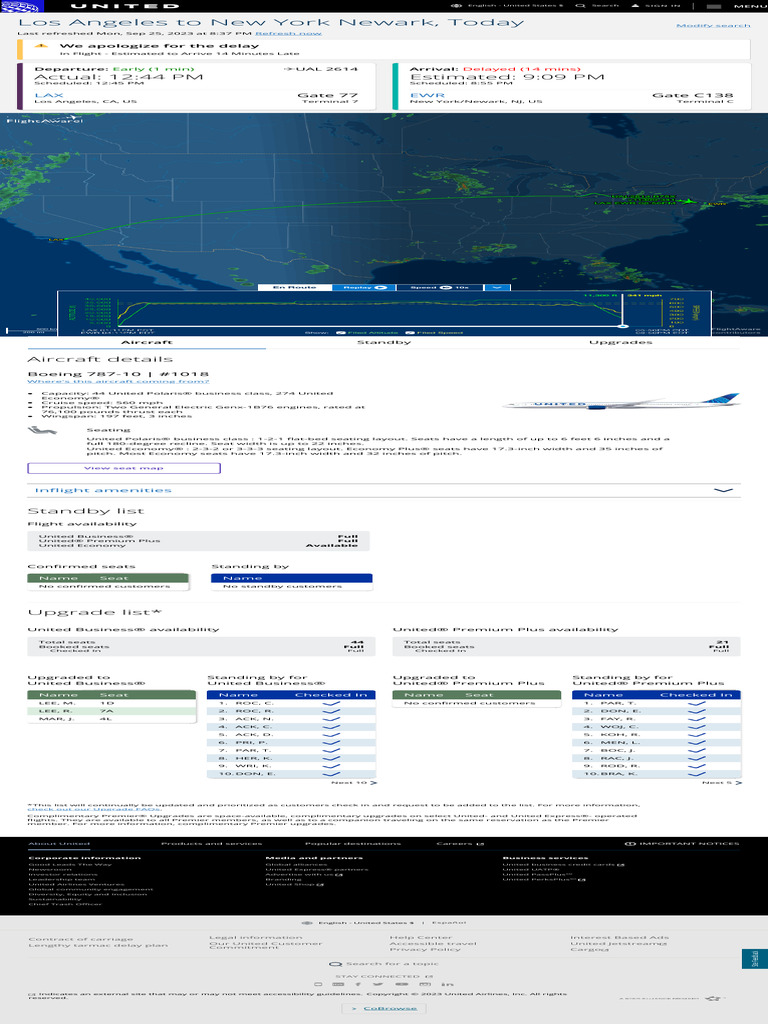Open the search magnifier in header
Screen dimensions: 768x1024
point(580,6)
